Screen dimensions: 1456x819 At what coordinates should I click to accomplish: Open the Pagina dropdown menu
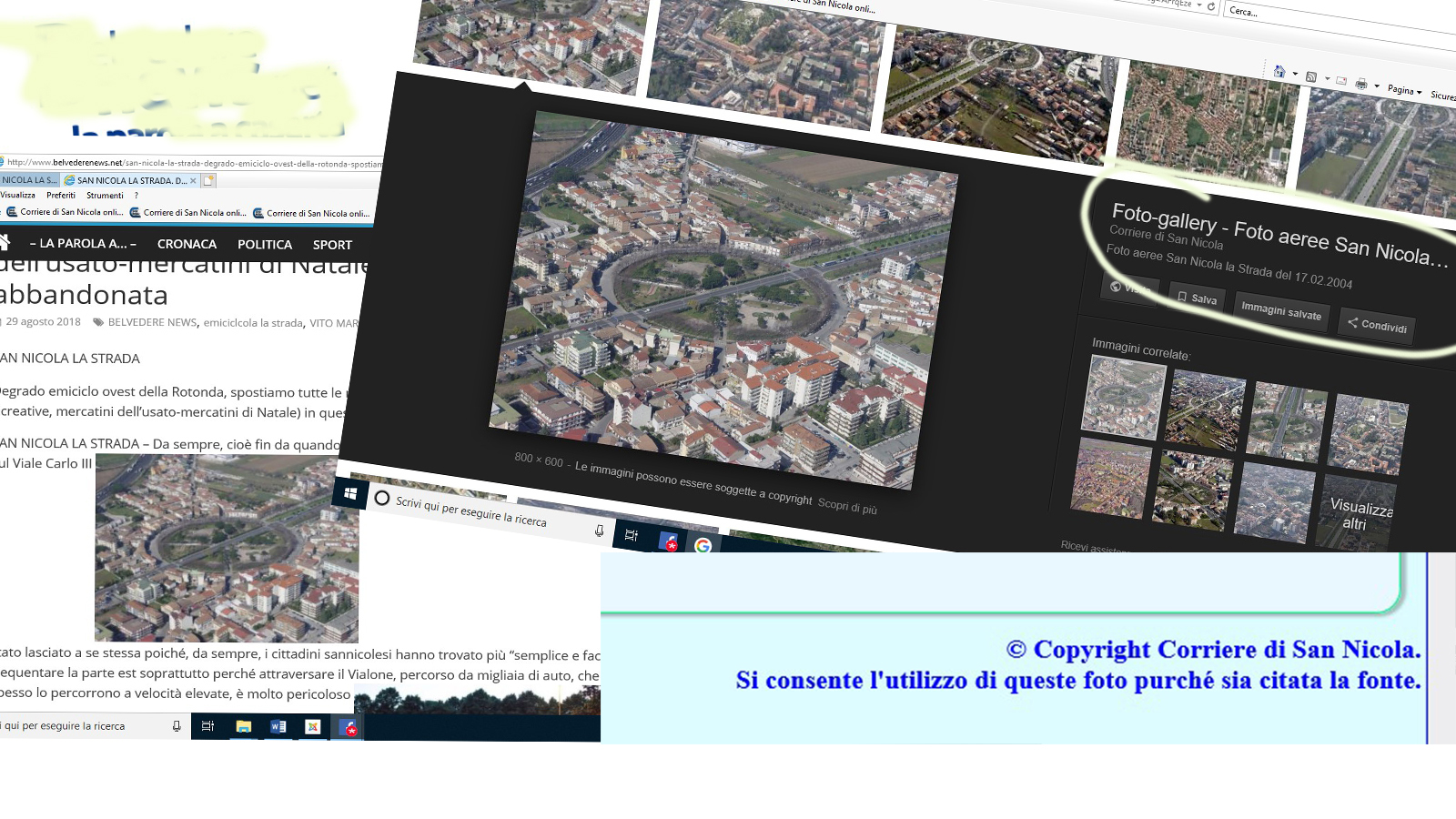pos(1405,90)
